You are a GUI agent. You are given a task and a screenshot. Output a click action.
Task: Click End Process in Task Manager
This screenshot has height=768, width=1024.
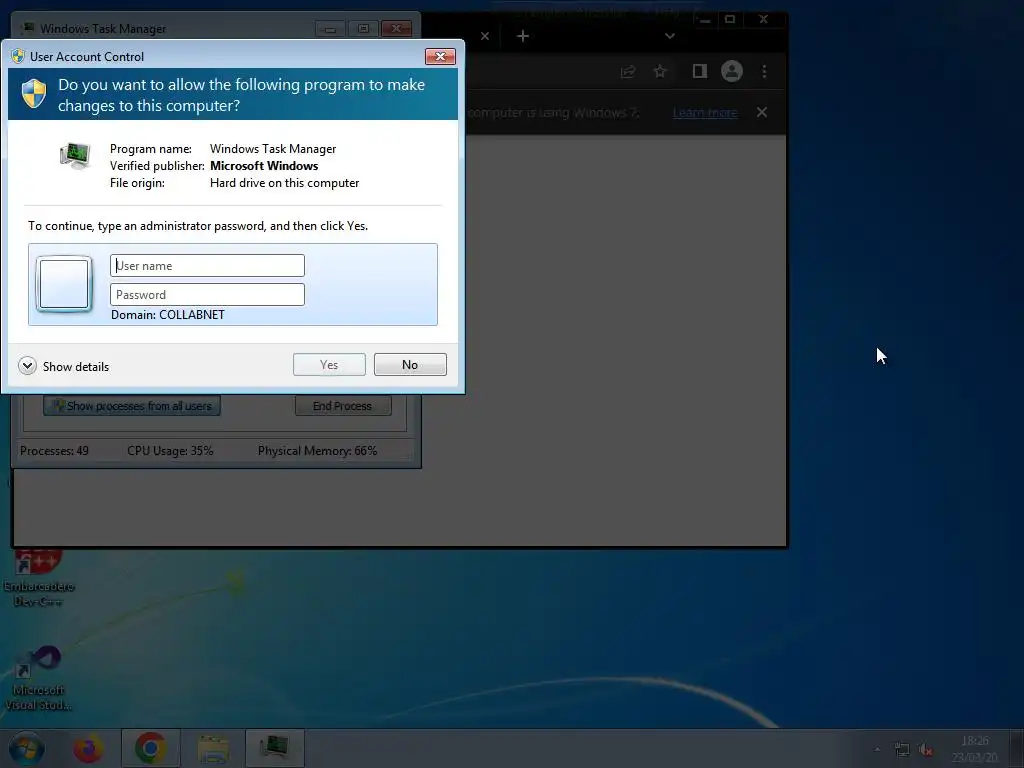click(343, 406)
